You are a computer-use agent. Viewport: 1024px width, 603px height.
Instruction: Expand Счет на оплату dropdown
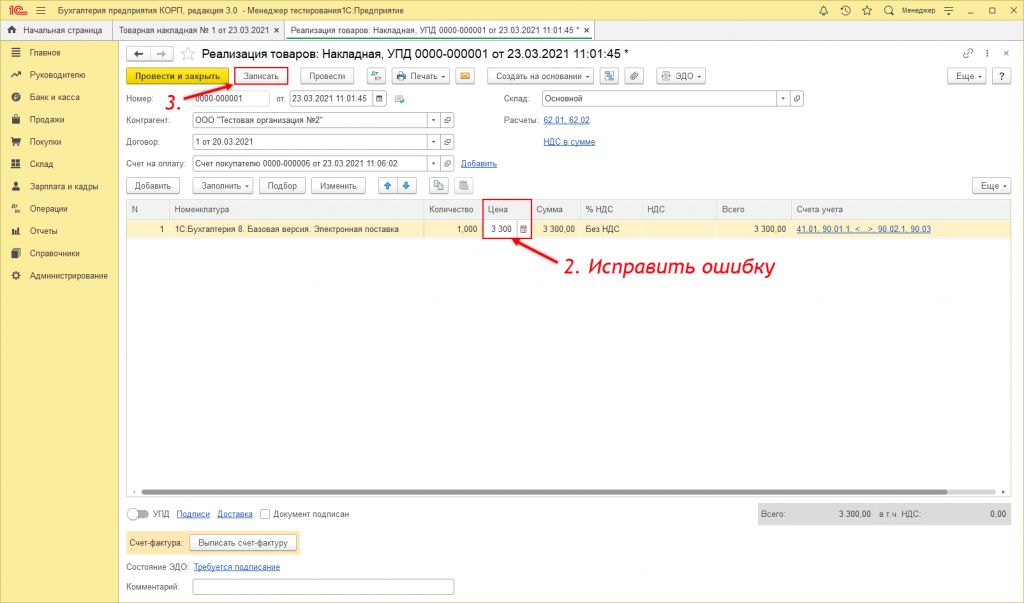[x=434, y=163]
